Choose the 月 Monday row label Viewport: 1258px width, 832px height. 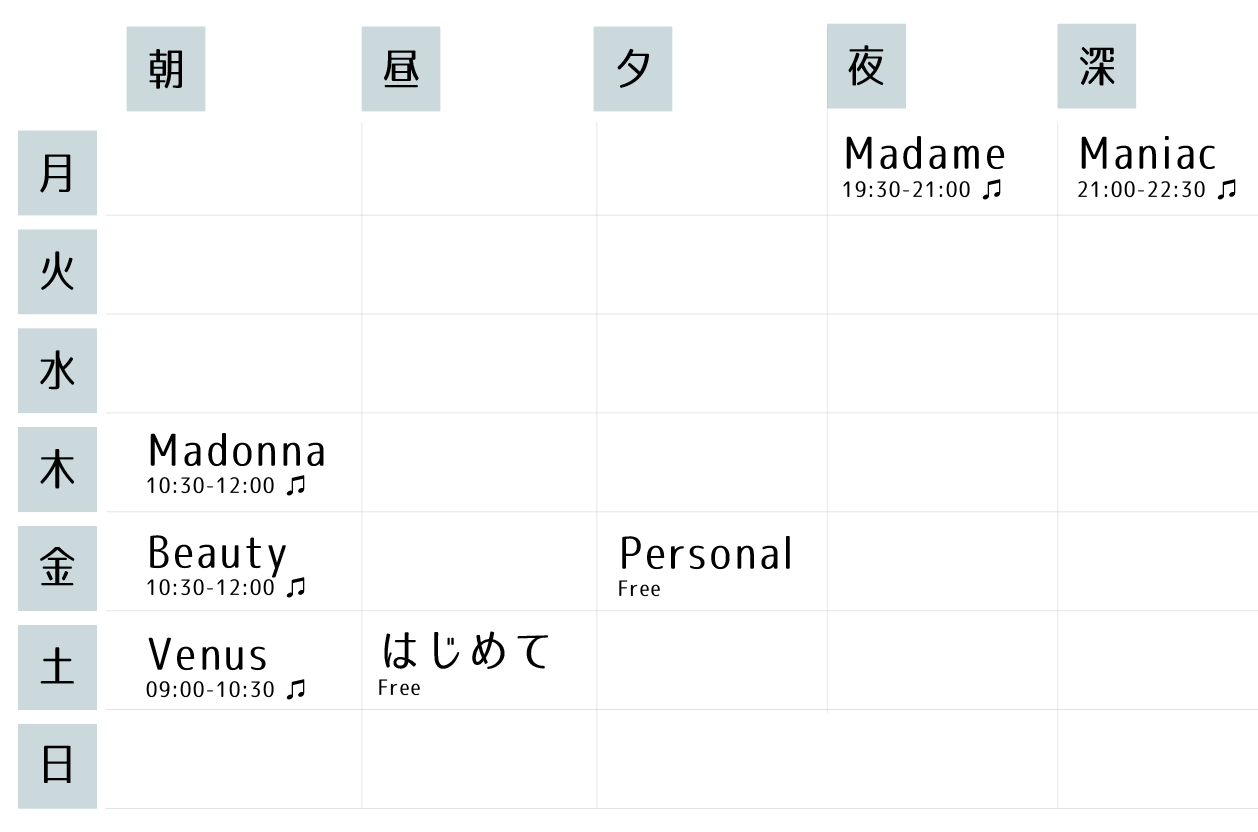coord(57,173)
